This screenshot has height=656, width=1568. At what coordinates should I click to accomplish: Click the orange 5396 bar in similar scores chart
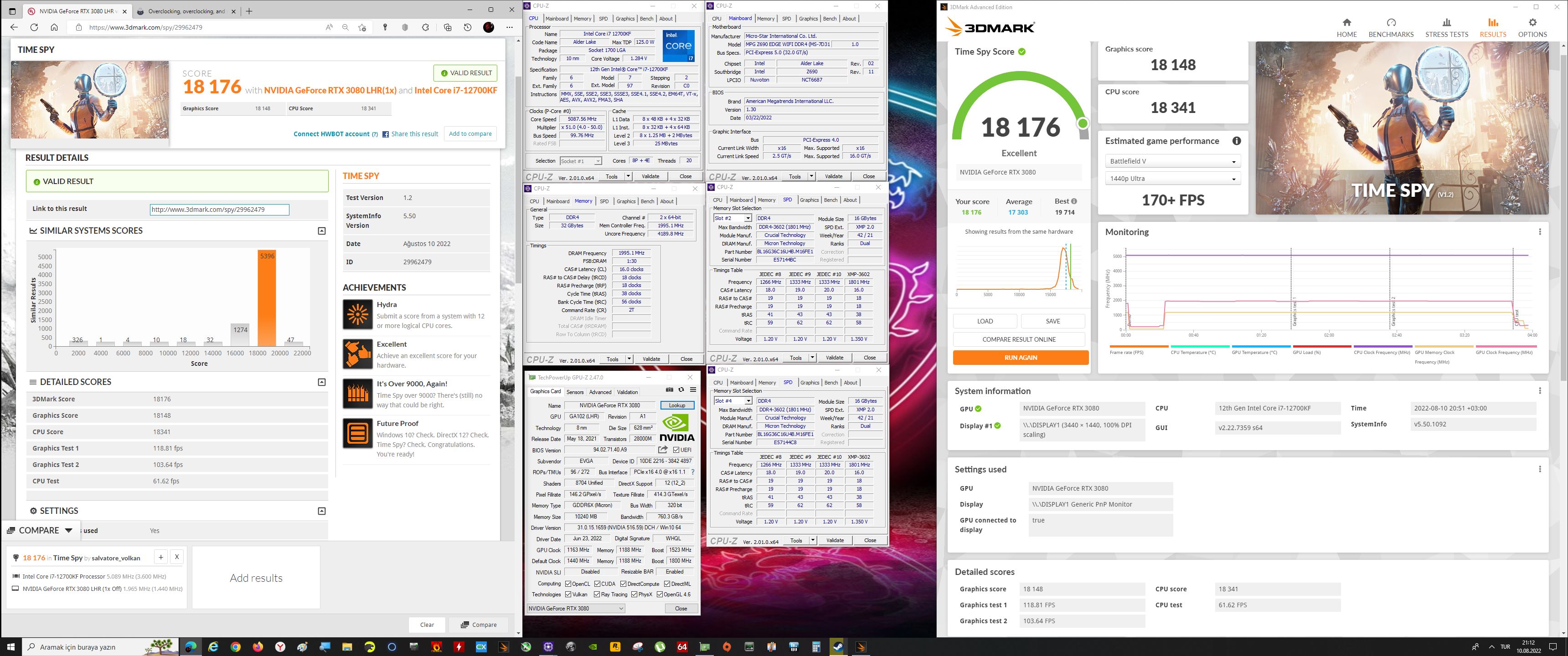tap(267, 297)
